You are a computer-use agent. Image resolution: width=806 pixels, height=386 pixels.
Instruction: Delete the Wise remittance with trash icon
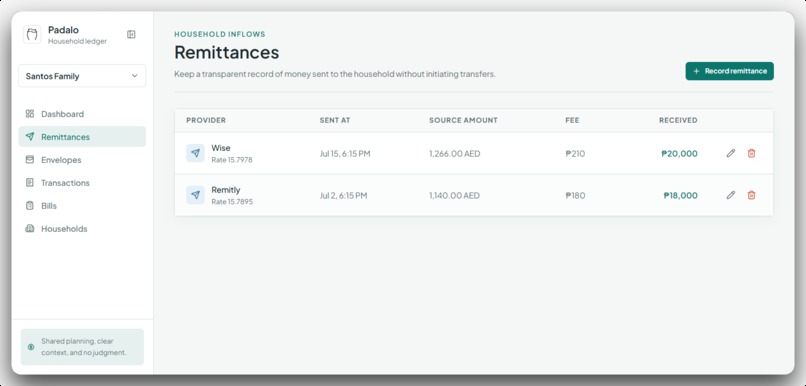[752, 153]
